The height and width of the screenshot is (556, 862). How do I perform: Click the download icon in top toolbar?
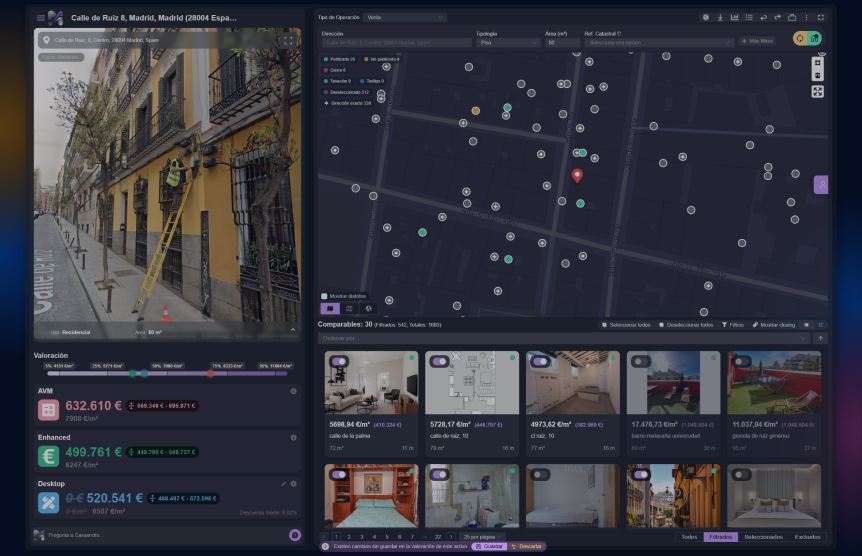pyautogui.click(x=720, y=17)
